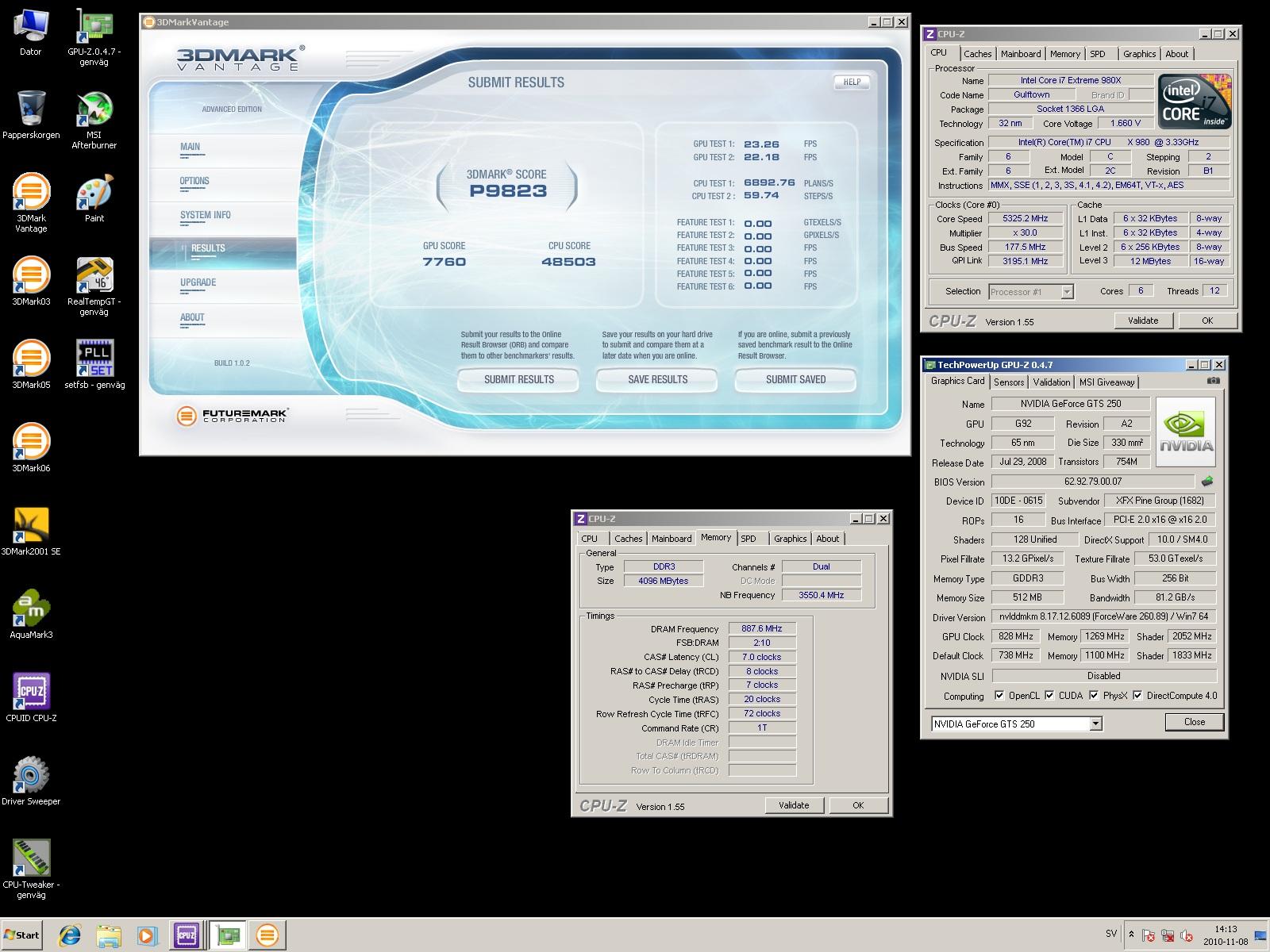Open Caches tab in top CPU-Z window
This screenshot has width=1270, height=952.
(977, 54)
